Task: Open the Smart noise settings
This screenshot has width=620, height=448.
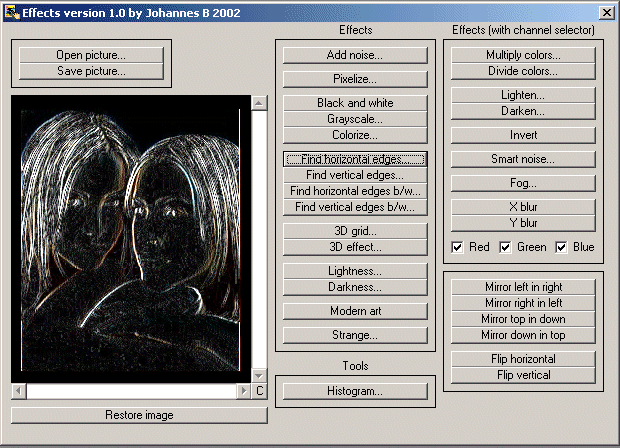Action: (523, 159)
